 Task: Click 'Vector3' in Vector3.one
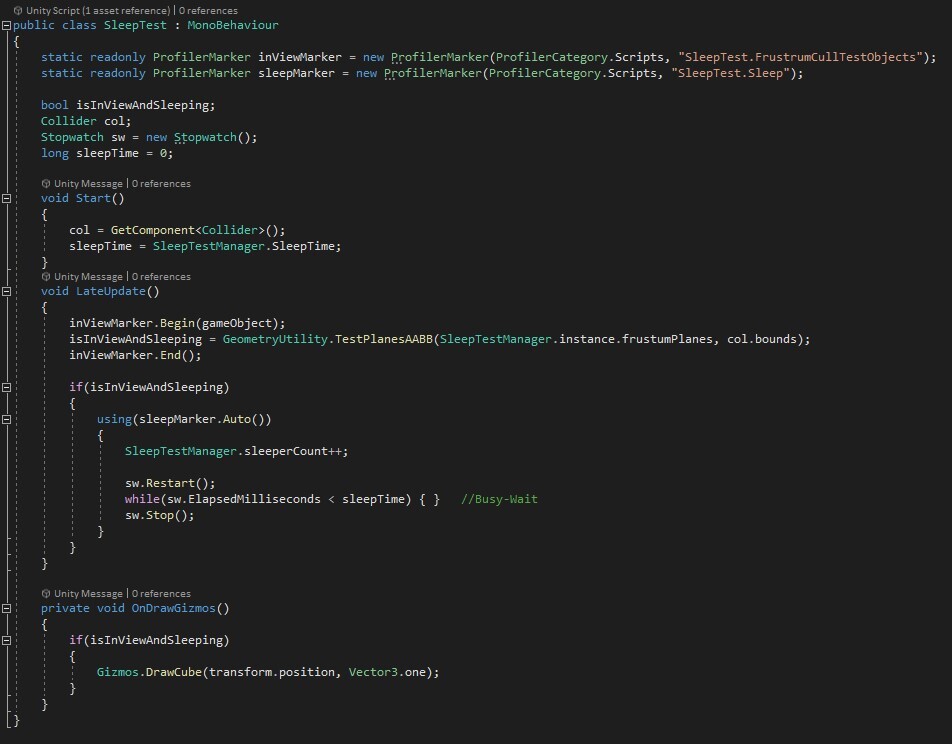coord(373,672)
